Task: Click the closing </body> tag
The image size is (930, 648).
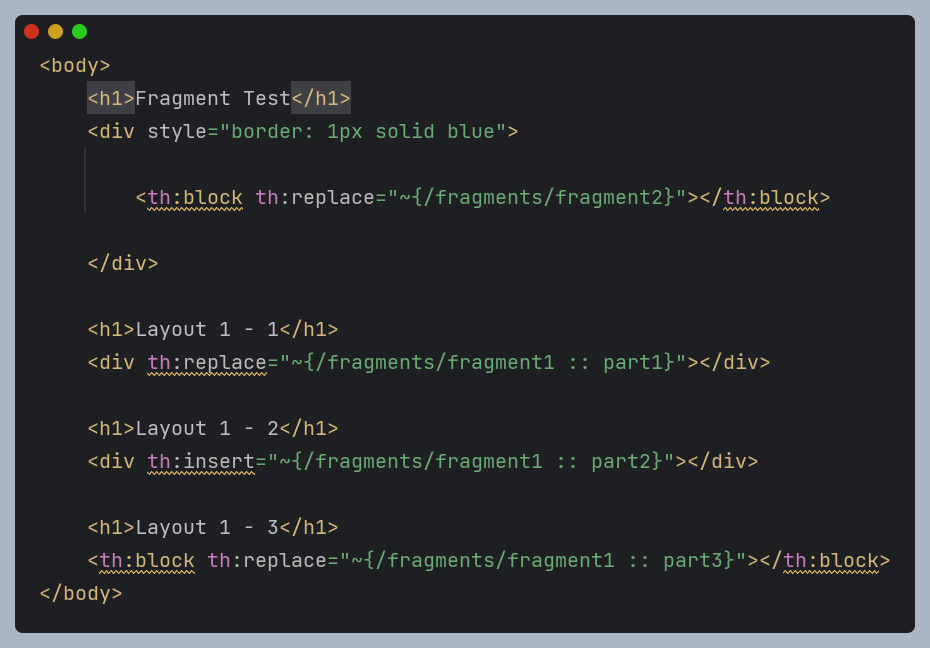Action: (x=81, y=593)
